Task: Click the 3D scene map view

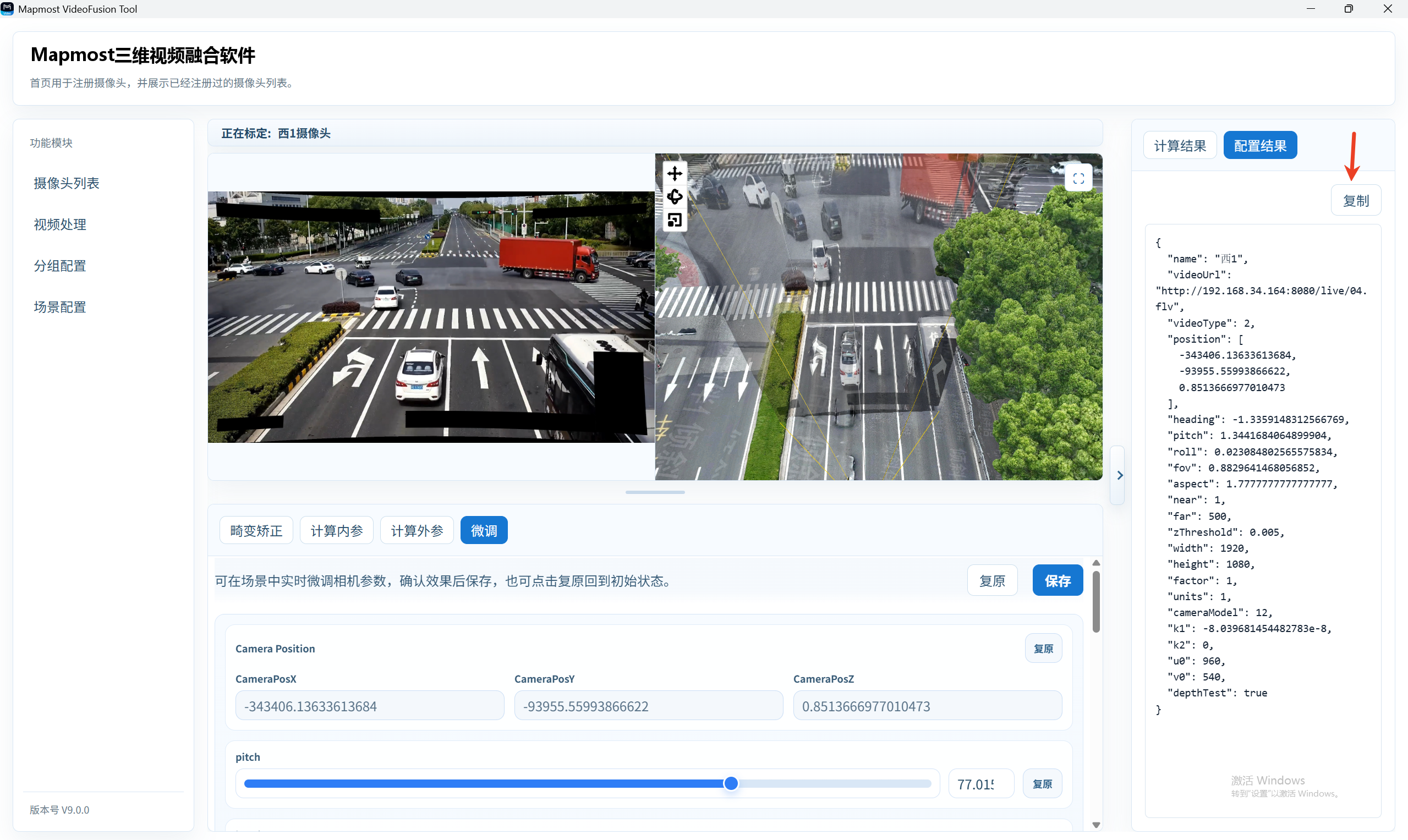Action: tap(879, 317)
